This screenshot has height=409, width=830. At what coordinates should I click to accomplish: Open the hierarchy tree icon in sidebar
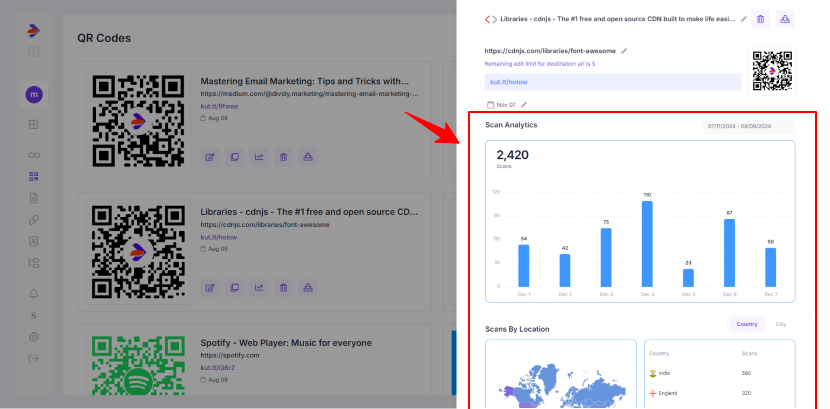pos(34,263)
